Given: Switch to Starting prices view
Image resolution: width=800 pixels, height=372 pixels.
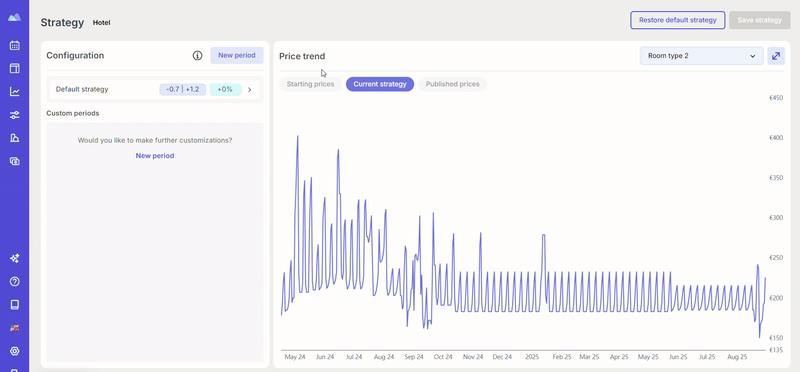Looking at the screenshot, I should 310,84.
